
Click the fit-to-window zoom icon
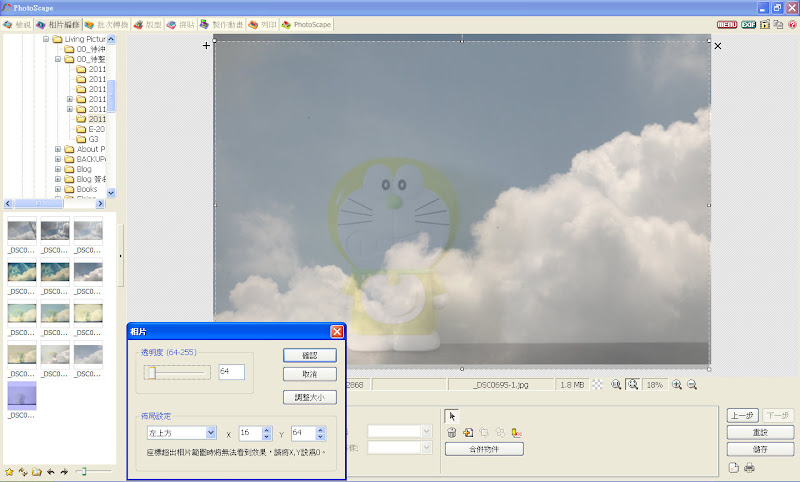pyautogui.click(x=633, y=385)
